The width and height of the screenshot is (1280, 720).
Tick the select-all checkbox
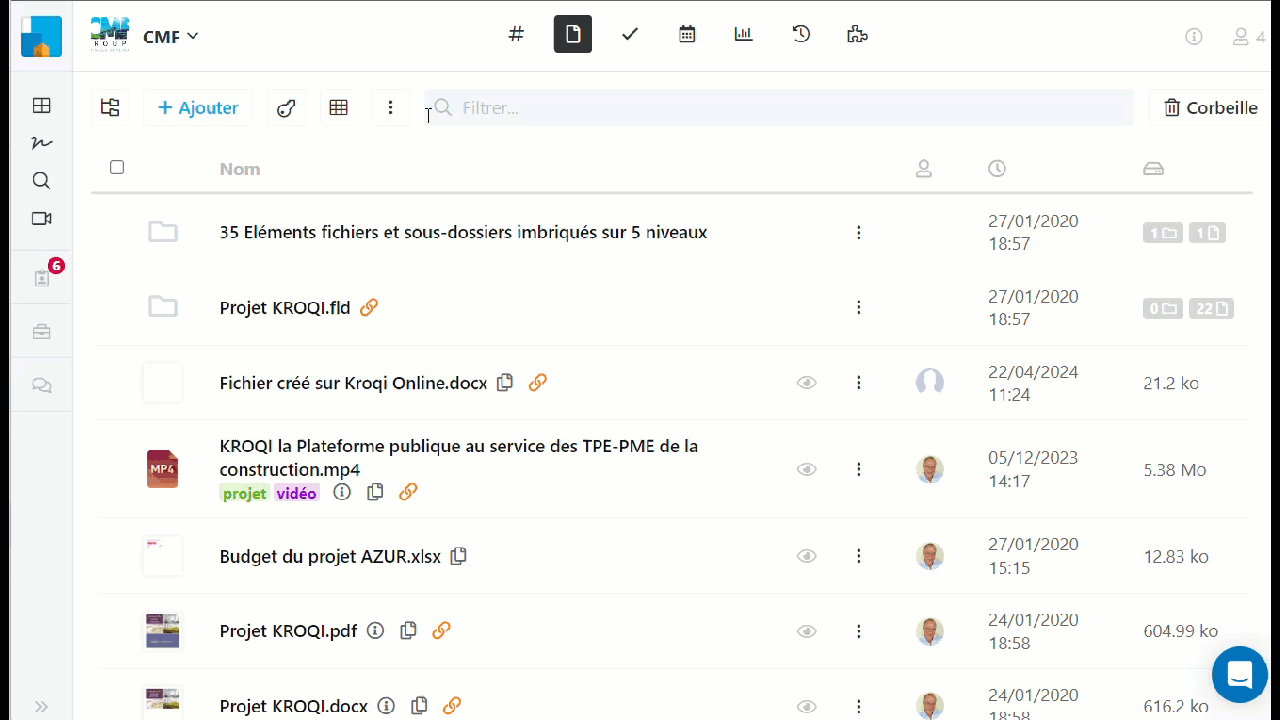tap(117, 167)
